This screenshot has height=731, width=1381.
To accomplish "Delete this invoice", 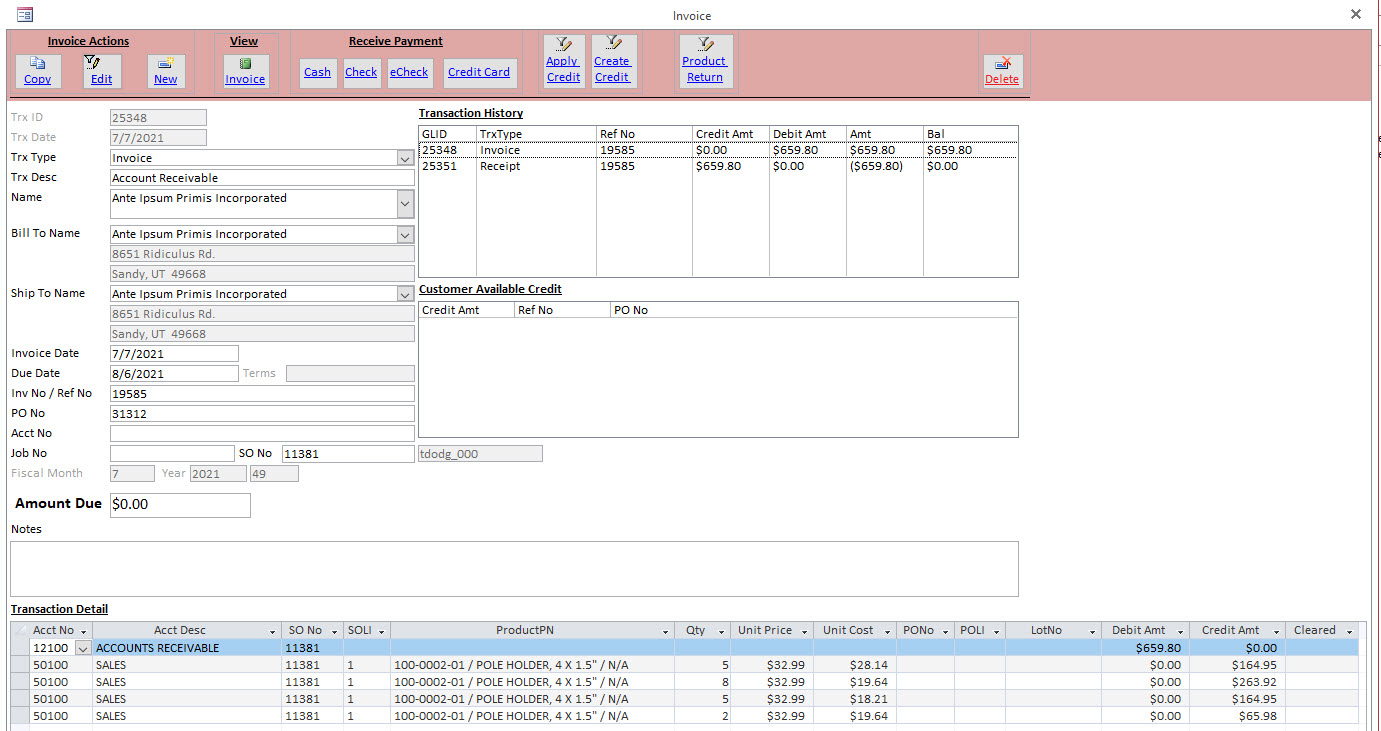I will [1002, 71].
